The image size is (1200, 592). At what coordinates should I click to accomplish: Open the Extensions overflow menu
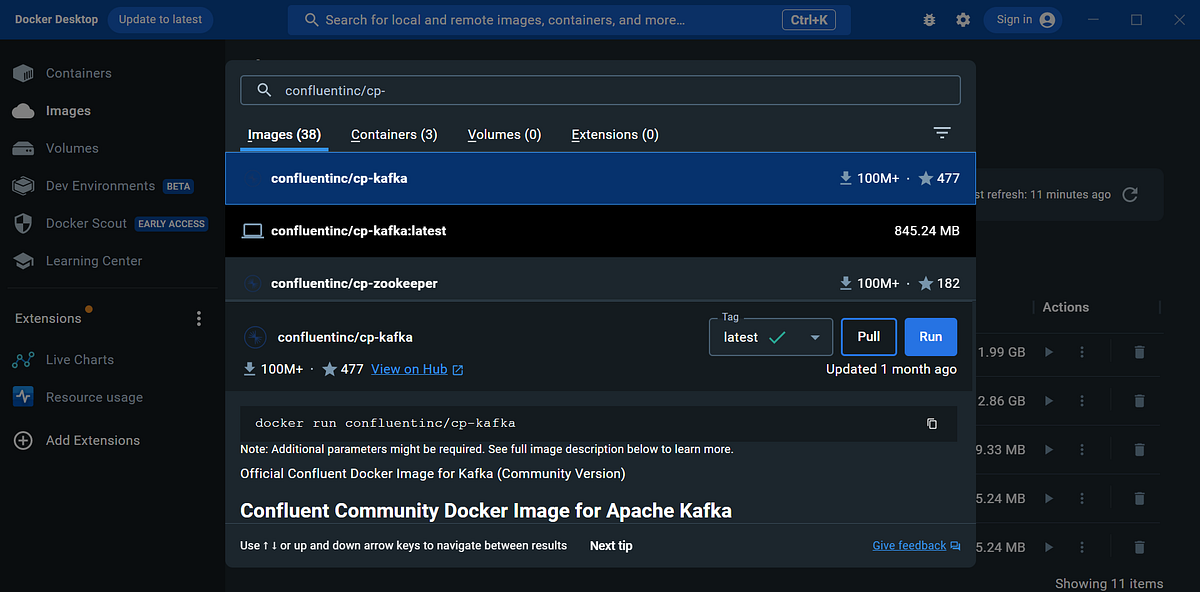pyautogui.click(x=198, y=317)
